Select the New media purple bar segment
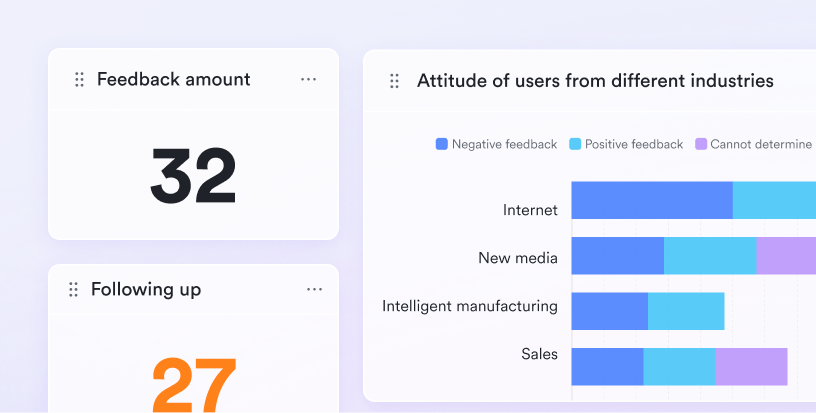 [786, 256]
